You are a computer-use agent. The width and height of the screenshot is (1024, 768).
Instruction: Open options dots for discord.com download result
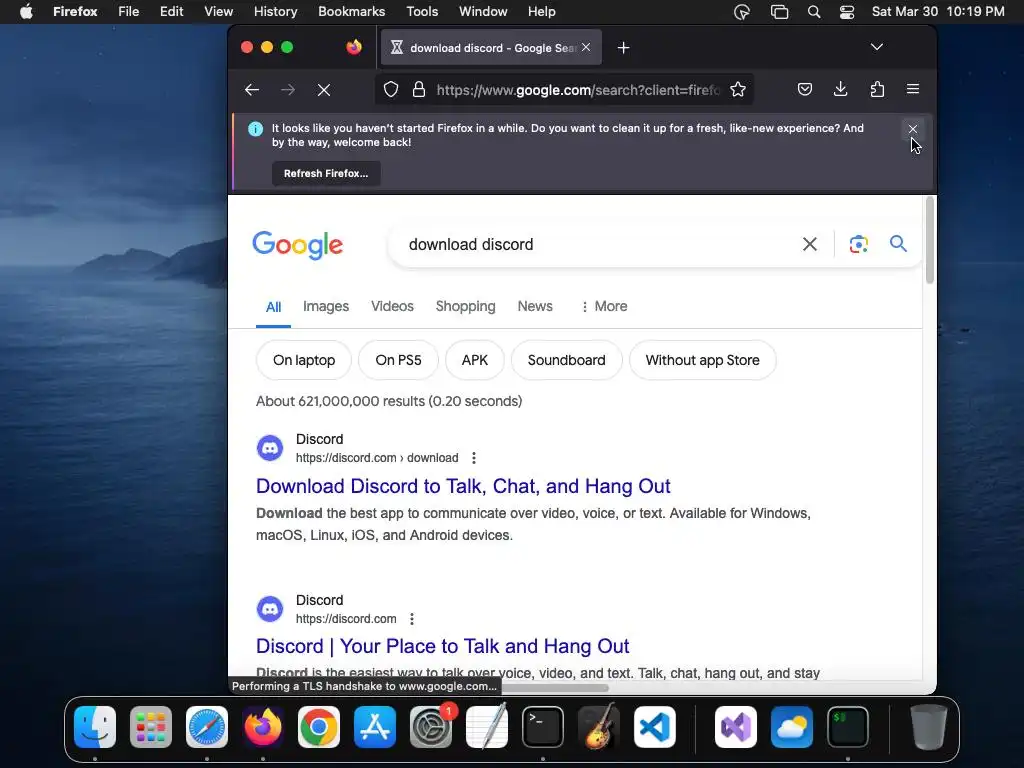(474, 458)
